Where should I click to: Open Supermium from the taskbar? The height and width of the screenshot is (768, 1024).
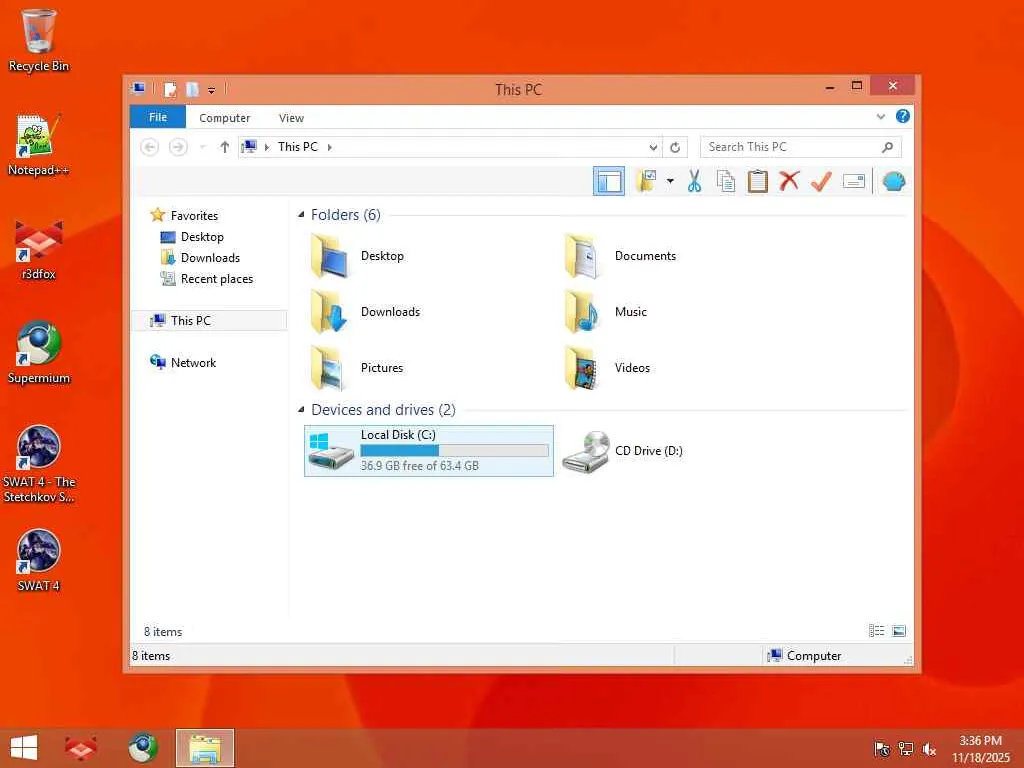click(142, 748)
